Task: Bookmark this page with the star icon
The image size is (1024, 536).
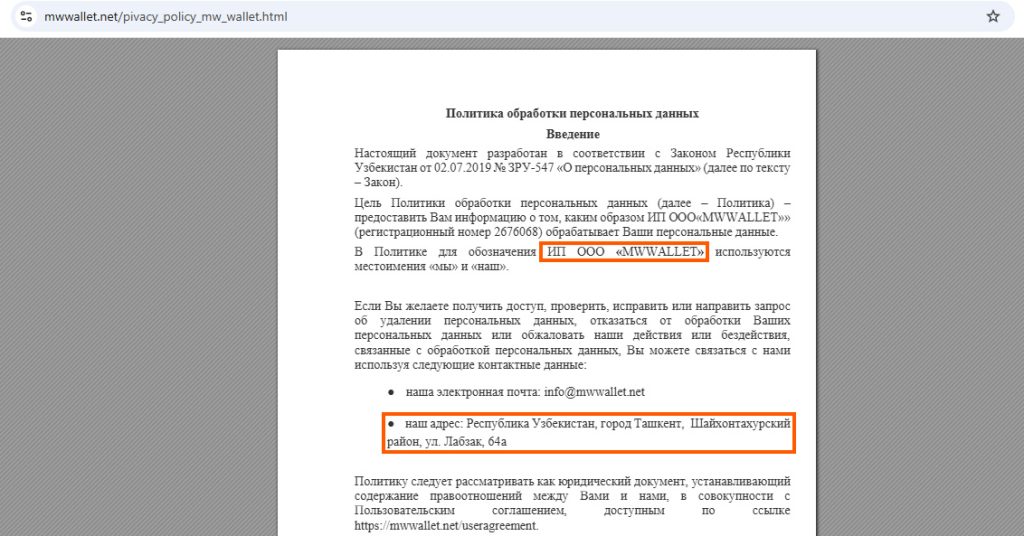Action: (993, 16)
